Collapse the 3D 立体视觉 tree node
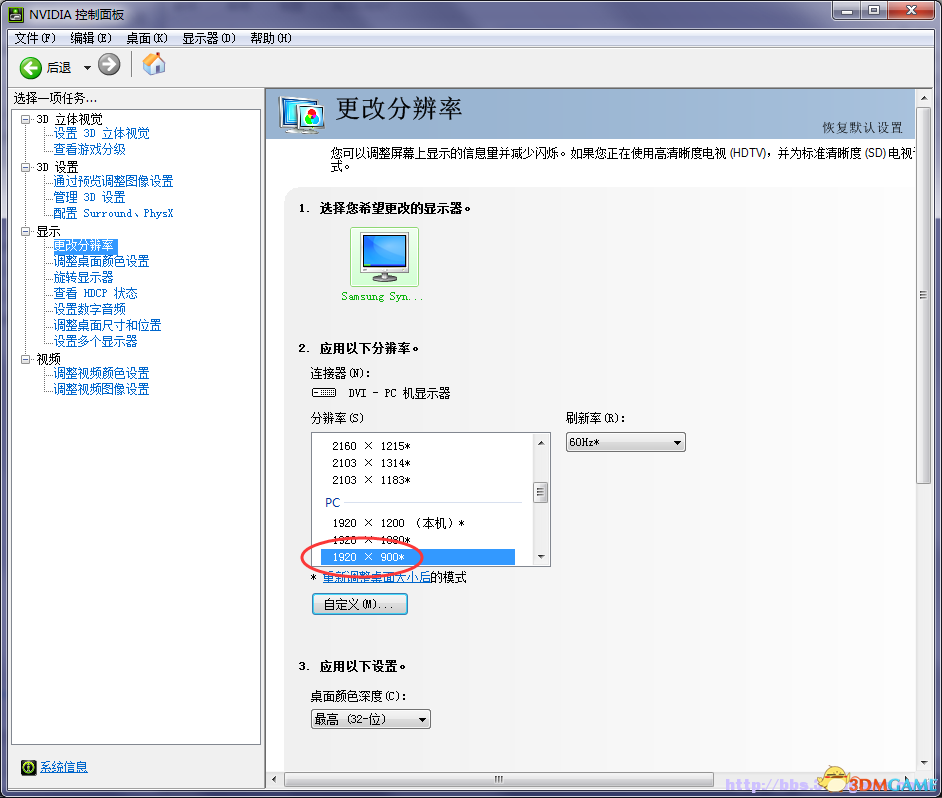Screen dimensions: 942x798 tap(25, 119)
